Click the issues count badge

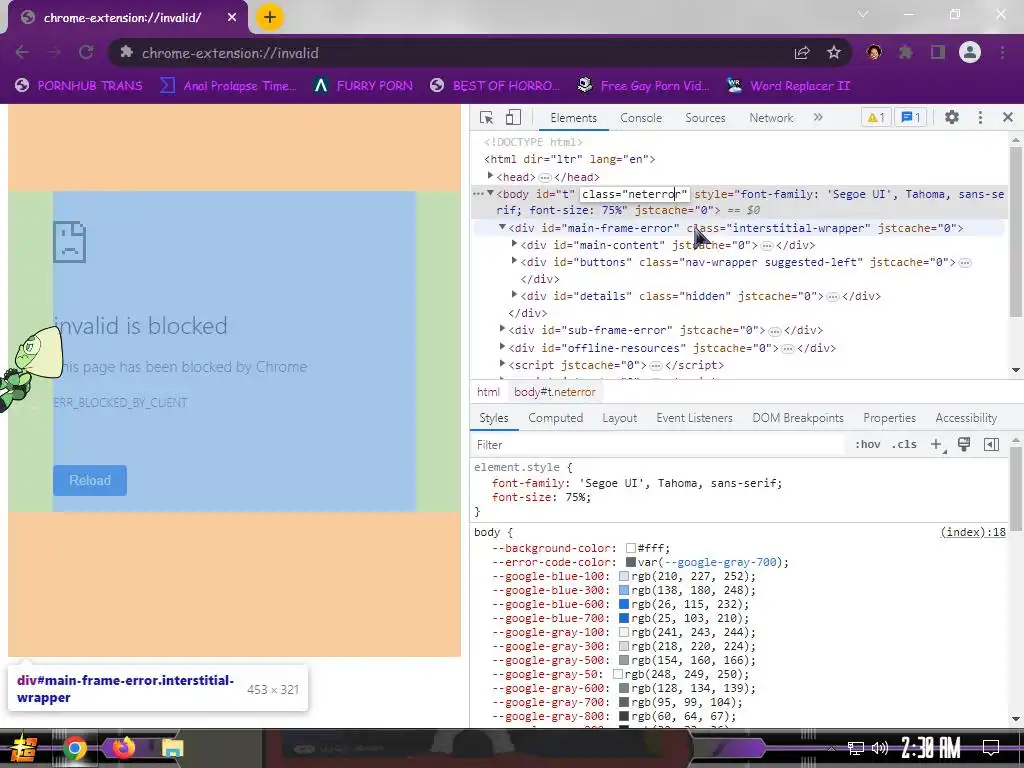point(910,118)
